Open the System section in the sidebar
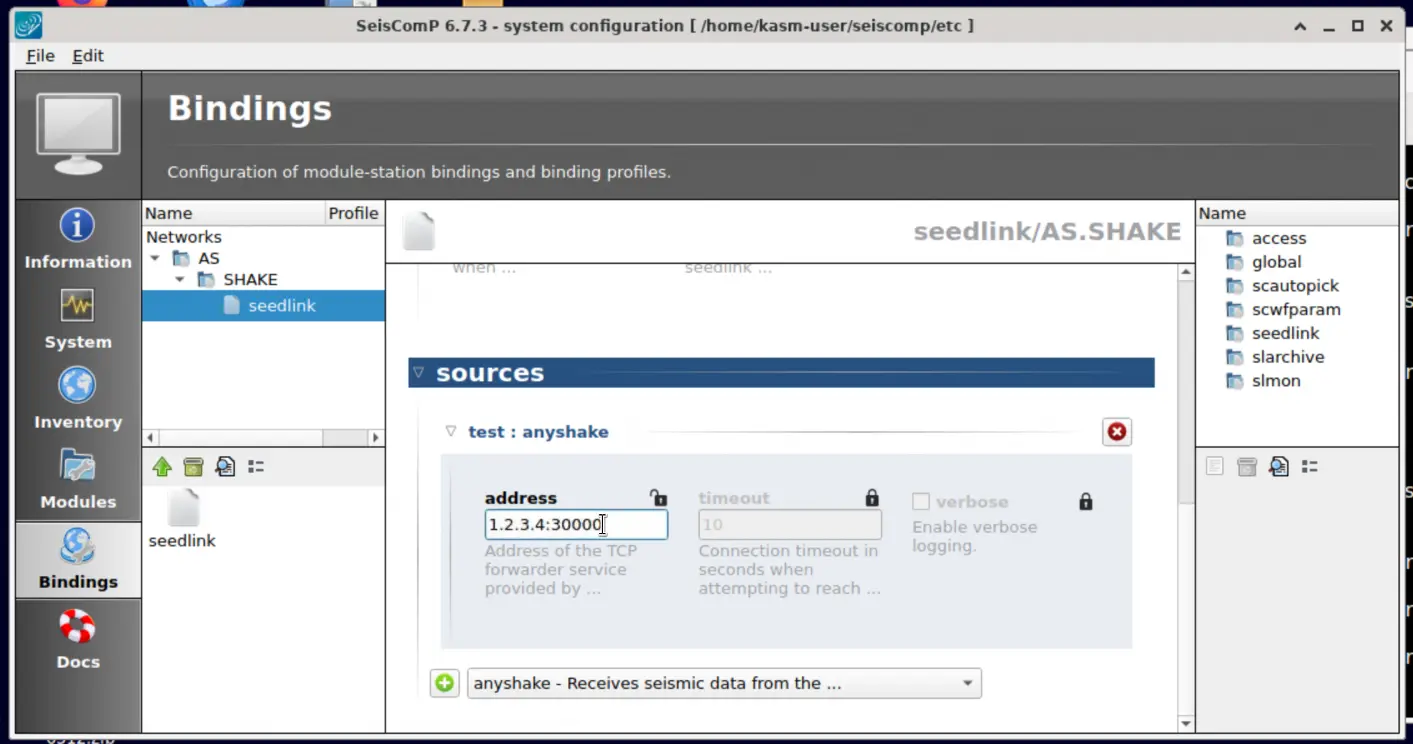Screen dimensions: 1413x744 pos(78,320)
